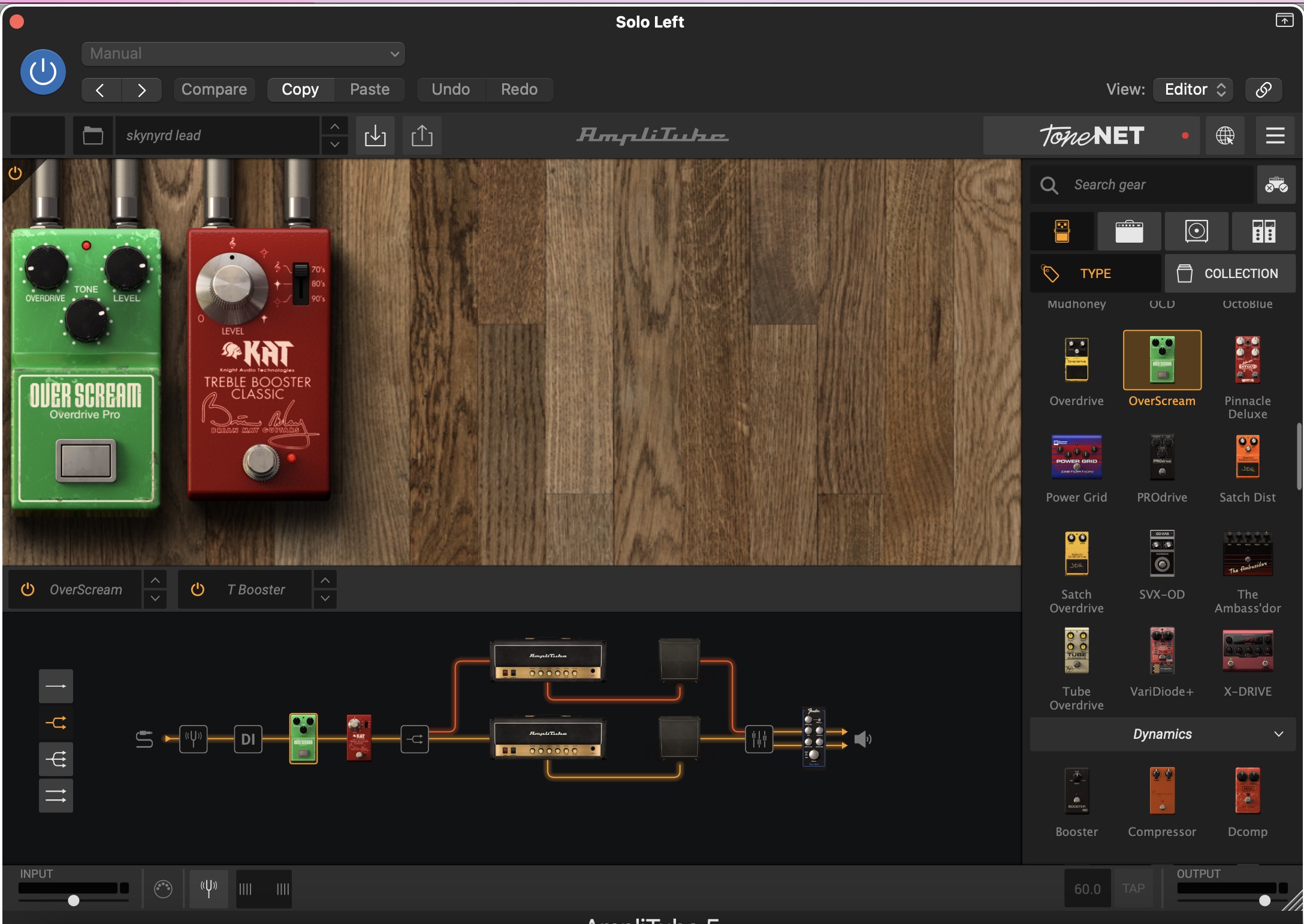1304x924 pixels.
Task: Toggle the plugin power bypass button
Action: click(x=43, y=72)
